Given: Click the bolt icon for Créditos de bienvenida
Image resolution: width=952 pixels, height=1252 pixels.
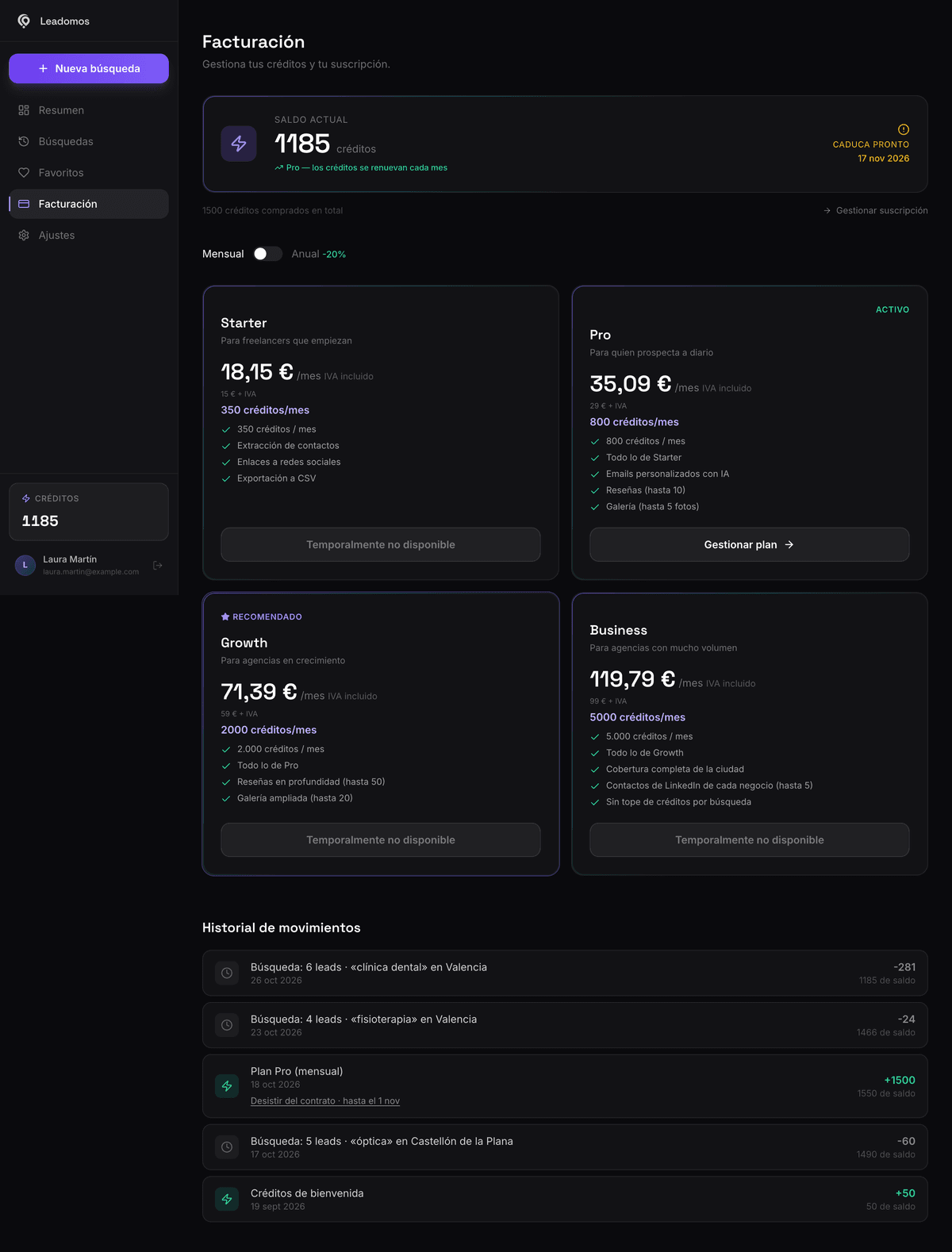Looking at the screenshot, I should click(227, 1199).
